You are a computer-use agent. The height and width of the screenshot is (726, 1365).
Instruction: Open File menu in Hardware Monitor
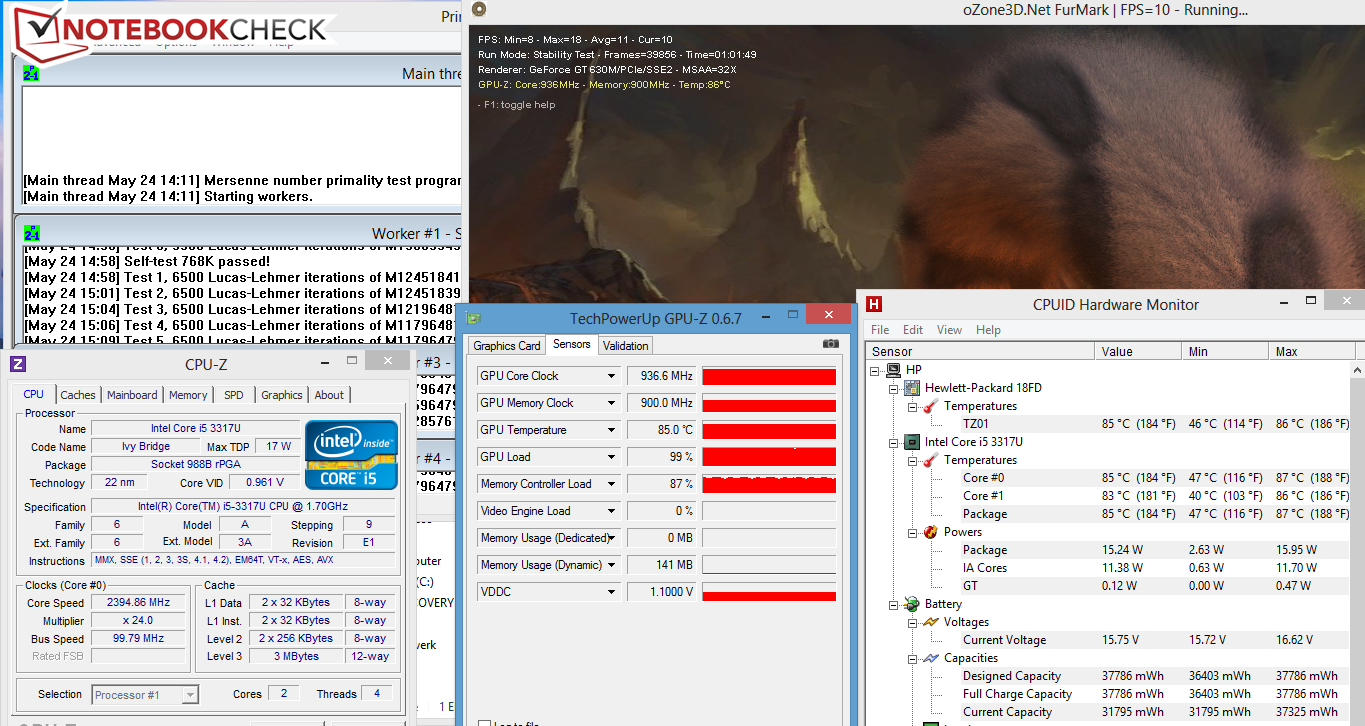pos(880,330)
